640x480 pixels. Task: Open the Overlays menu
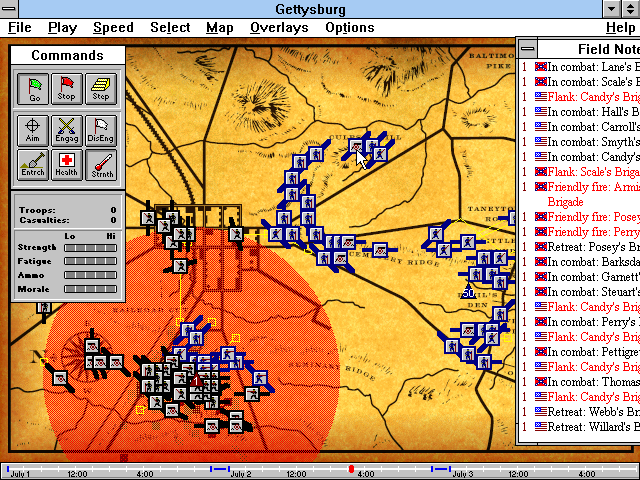(x=279, y=28)
